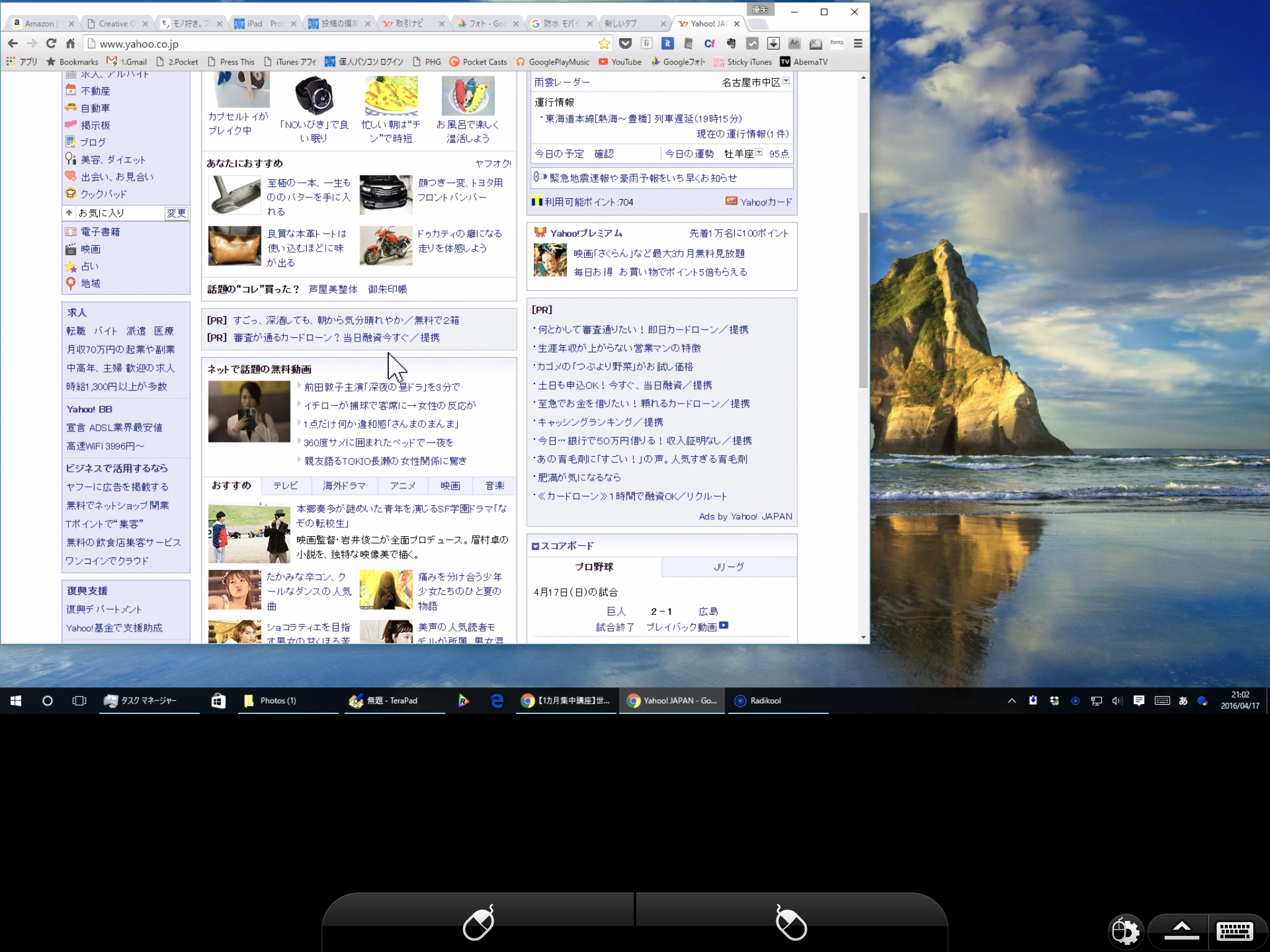Click the プレイバック動画 link
This screenshot has height=952, width=1270.
[681, 627]
